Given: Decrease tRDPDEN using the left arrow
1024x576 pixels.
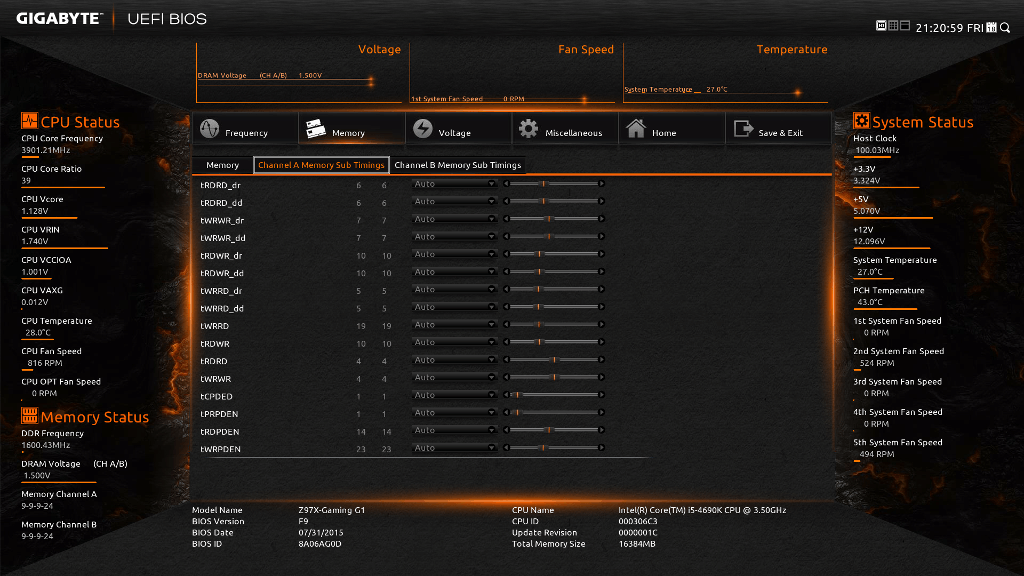Looking at the screenshot, I should pyautogui.click(x=506, y=431).
